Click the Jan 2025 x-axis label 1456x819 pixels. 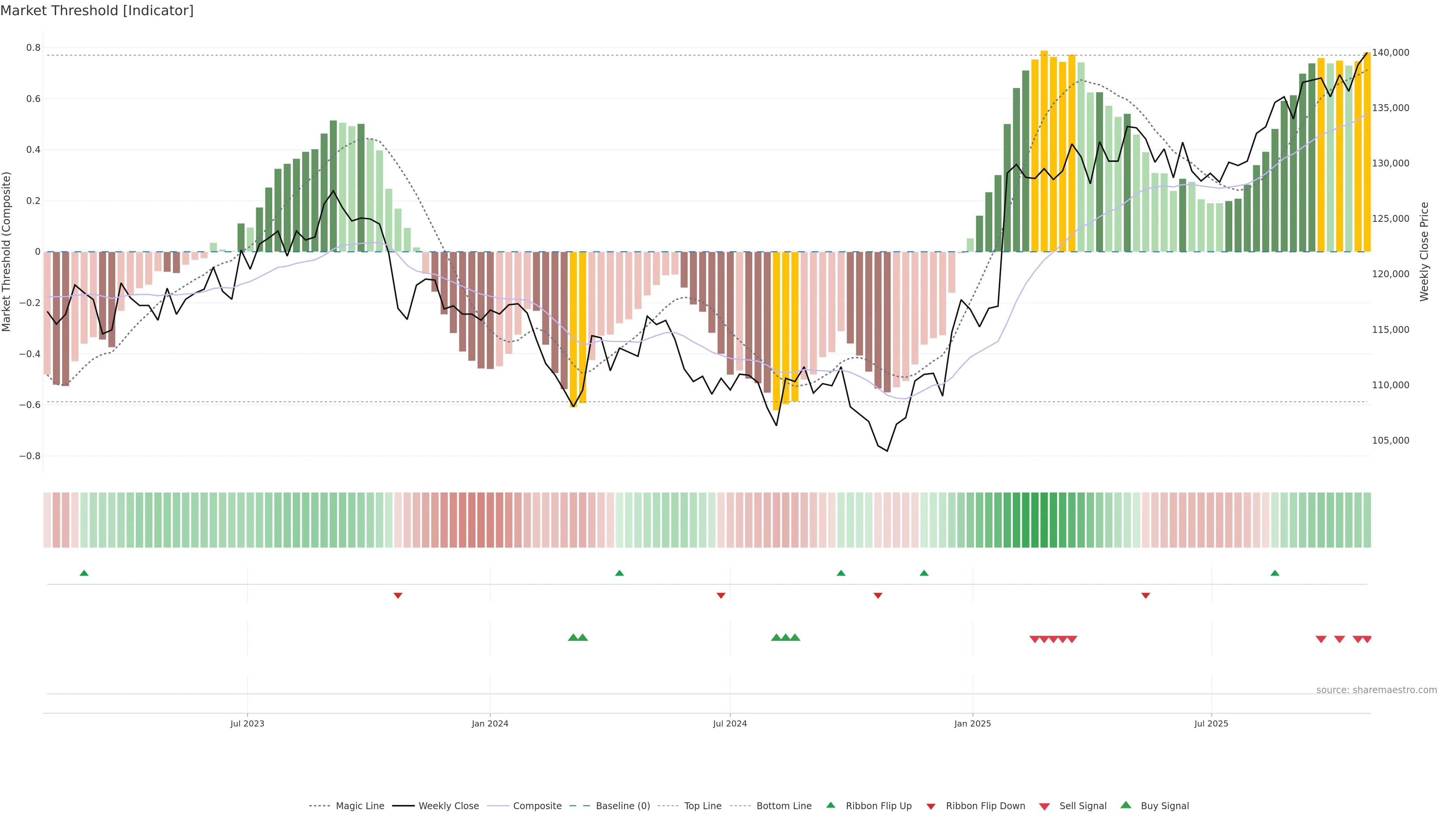tap(972, 723)
